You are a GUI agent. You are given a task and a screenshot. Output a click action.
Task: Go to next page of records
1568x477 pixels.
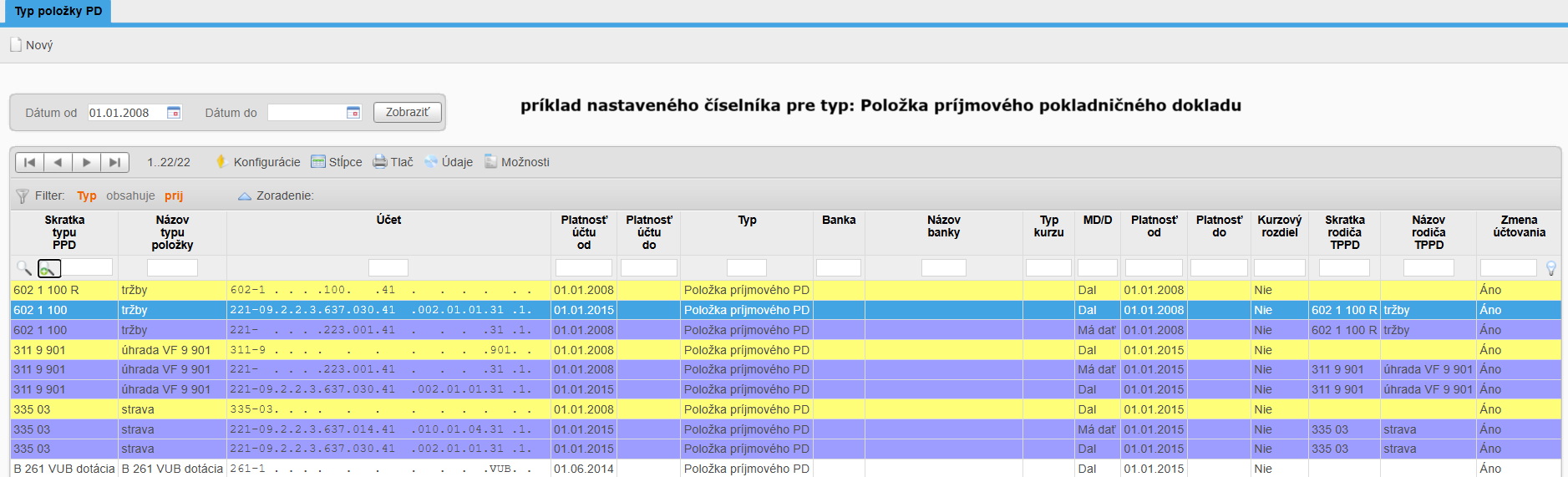(x=86, y=162)
